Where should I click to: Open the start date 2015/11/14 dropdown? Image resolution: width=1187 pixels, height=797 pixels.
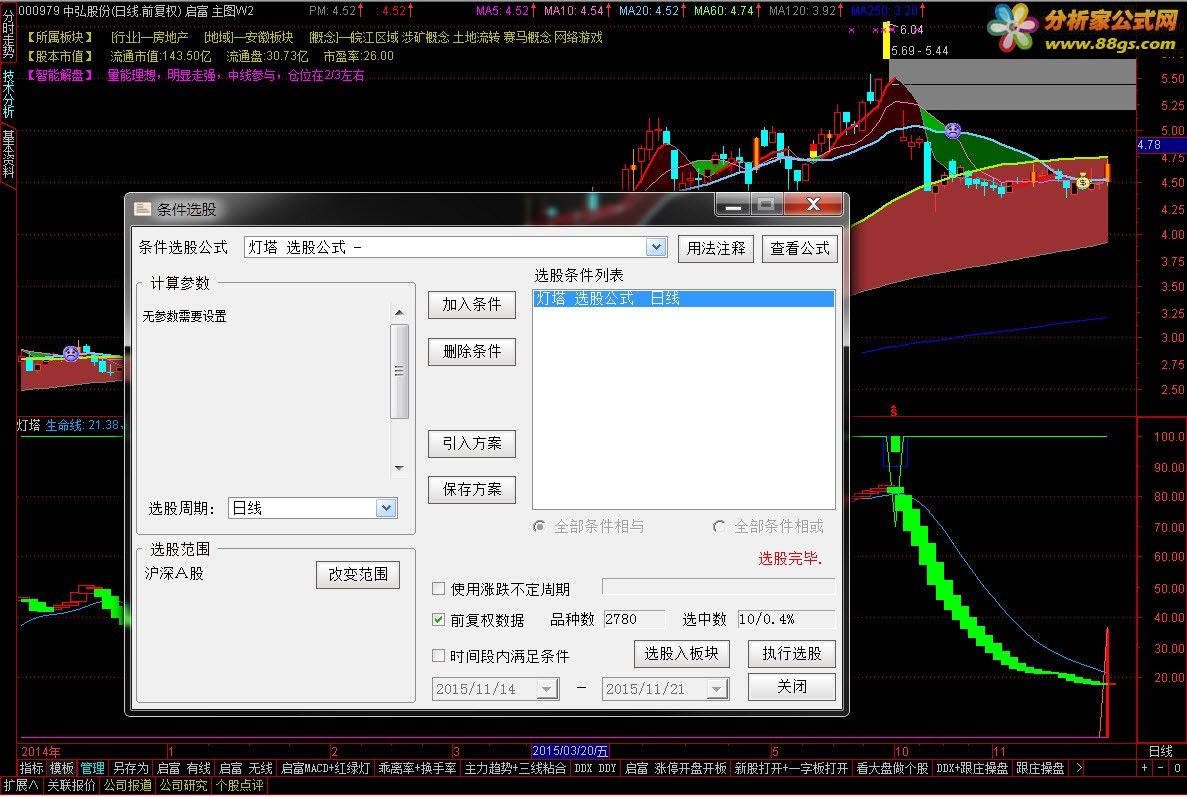pos(547,689)
